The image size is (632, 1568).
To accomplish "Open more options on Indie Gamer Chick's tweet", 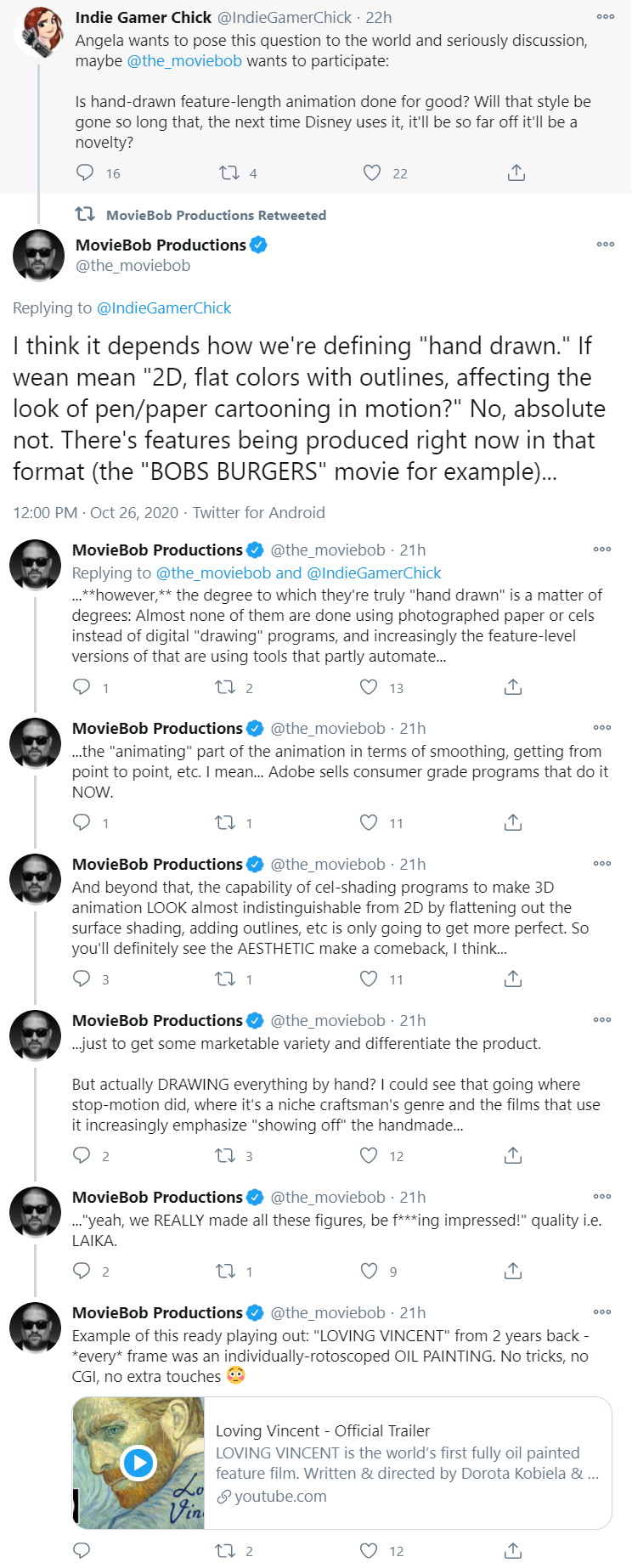I will click(606, 16).
